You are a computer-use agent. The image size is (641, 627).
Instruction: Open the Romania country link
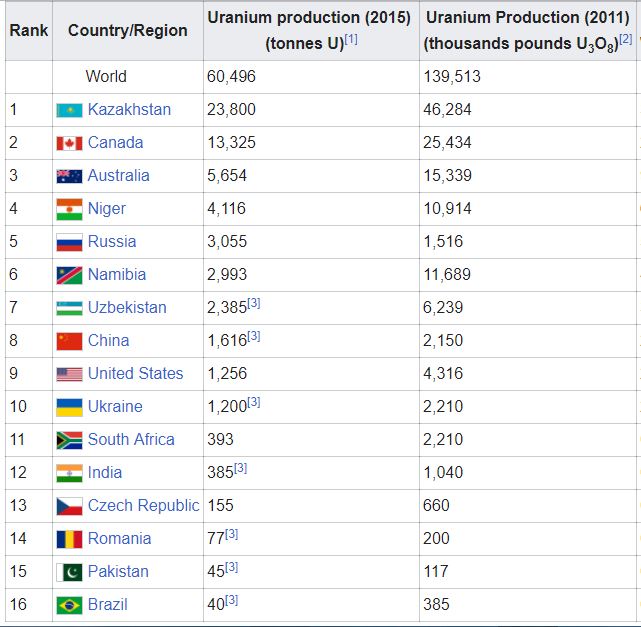pyautogui.click(x=119, y=538)
